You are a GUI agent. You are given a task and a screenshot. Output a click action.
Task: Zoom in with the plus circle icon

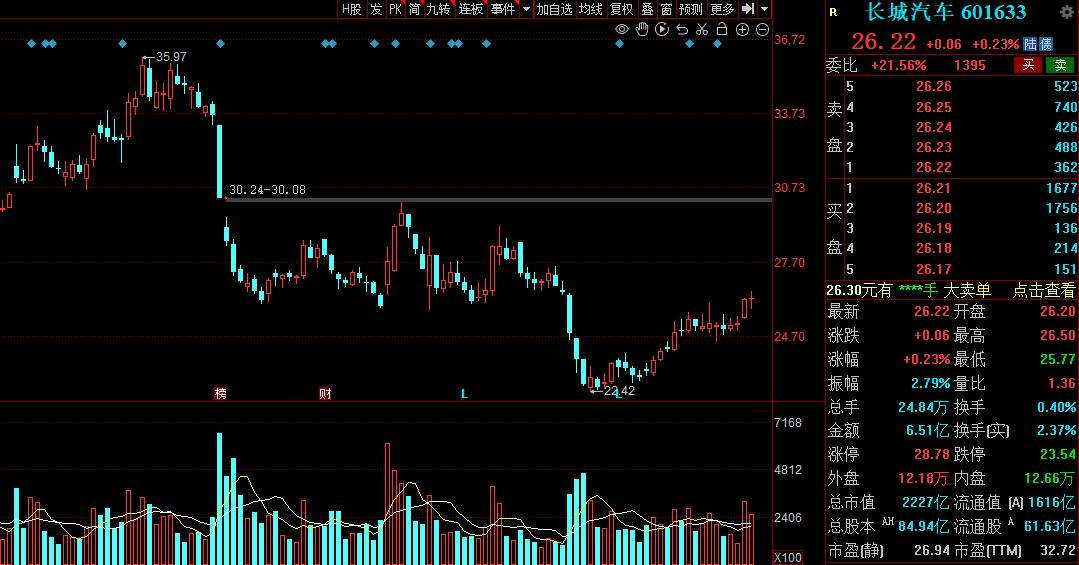click(743, 29)
